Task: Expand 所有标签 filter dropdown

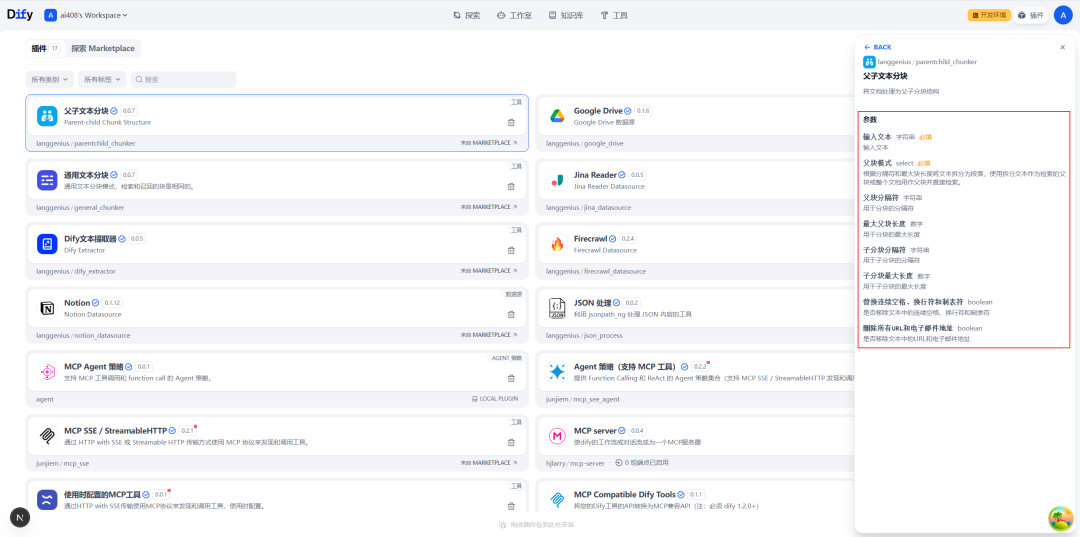Action: tap(102, 79)
